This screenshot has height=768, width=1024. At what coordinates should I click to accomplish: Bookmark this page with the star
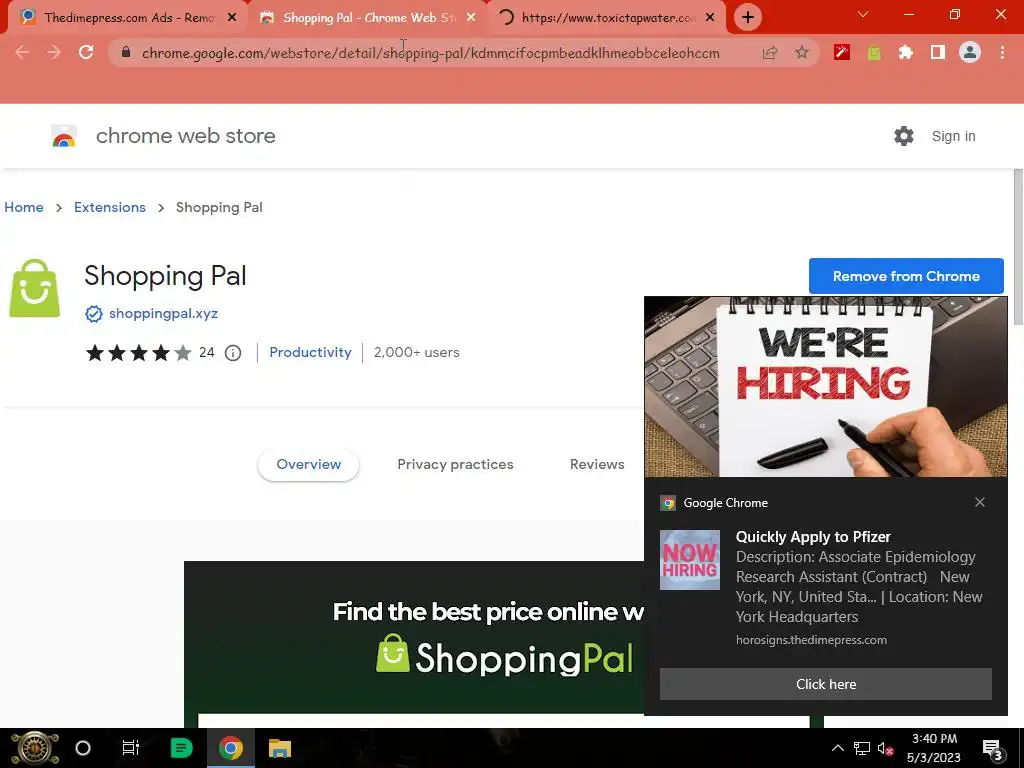(802, 53)
